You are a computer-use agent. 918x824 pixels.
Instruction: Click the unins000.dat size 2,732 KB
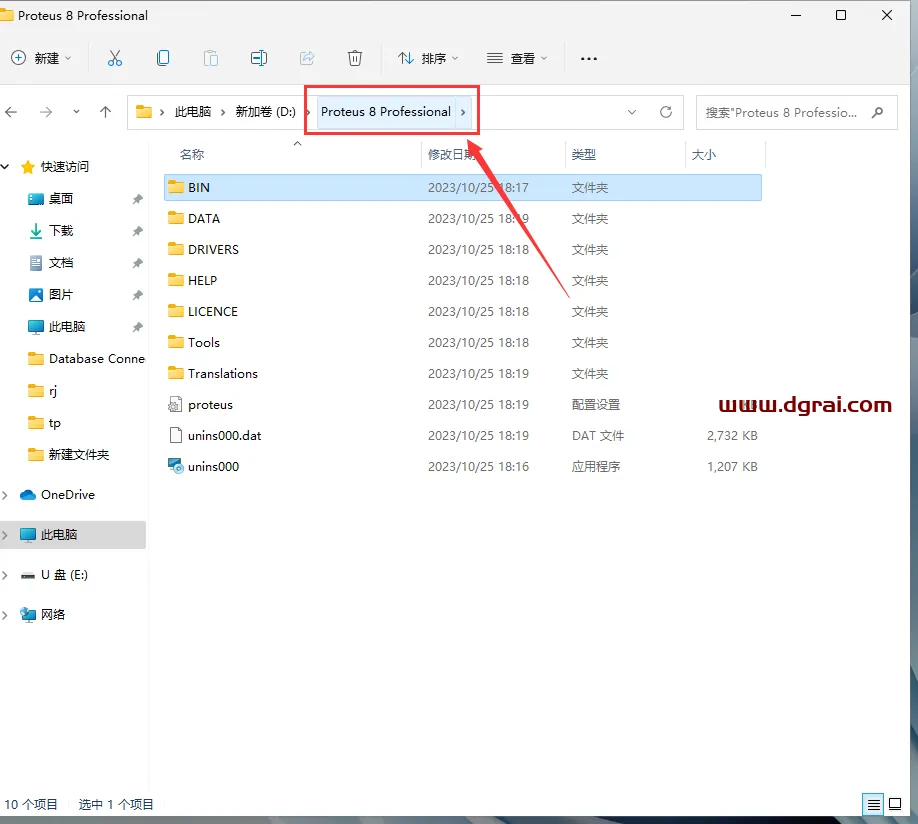click(x=732, y=436)
